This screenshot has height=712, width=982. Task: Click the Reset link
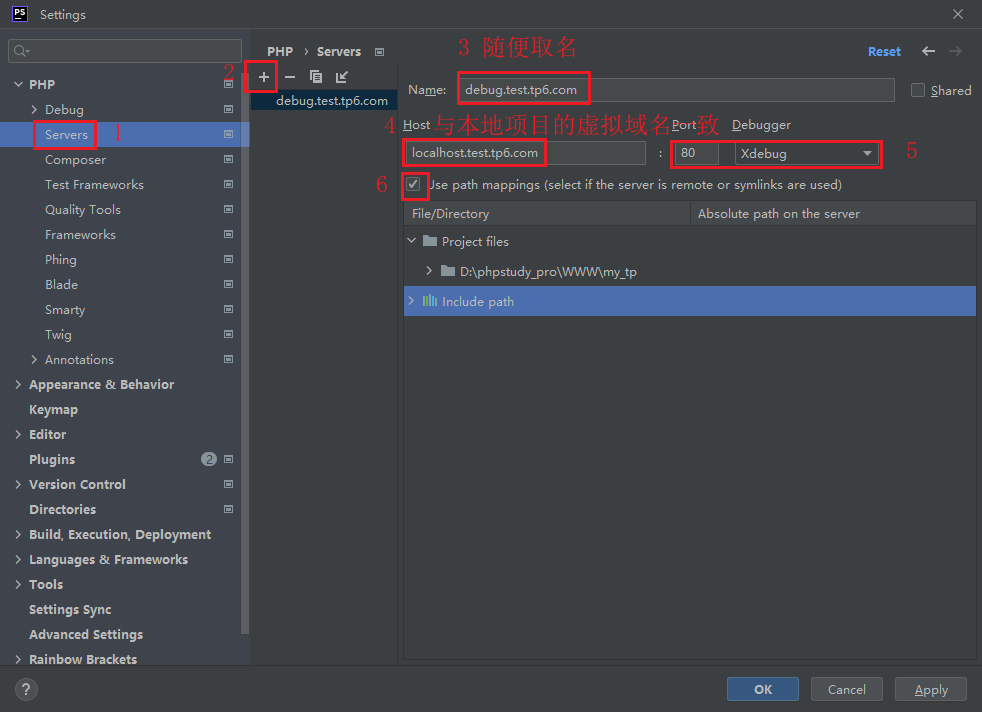coord(884,51)
